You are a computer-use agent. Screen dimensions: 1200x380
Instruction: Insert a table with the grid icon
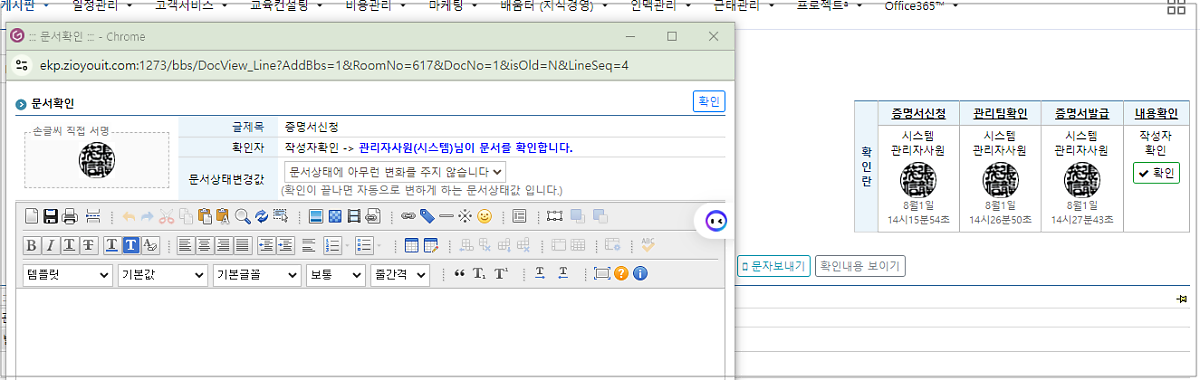tap(411, 244)
